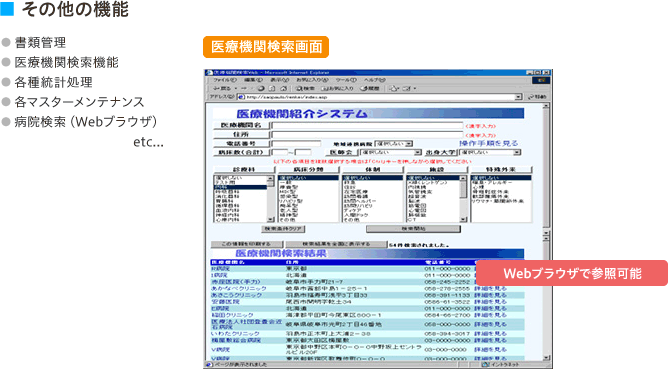
Task: Click 病院検索 (Webブラウザ) feature text
Action: click(86, 122)
